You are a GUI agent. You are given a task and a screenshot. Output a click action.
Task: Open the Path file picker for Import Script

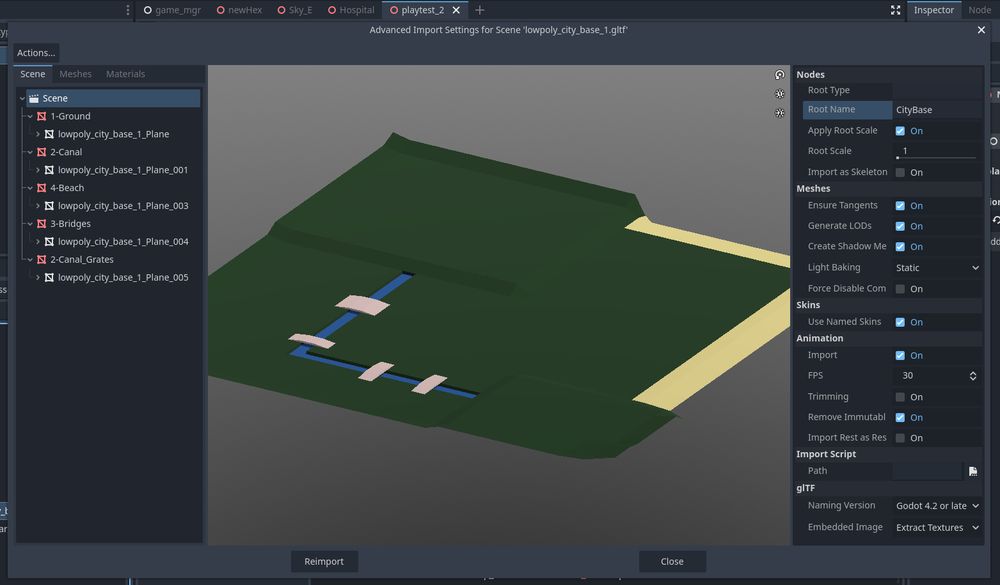(972, 470)
